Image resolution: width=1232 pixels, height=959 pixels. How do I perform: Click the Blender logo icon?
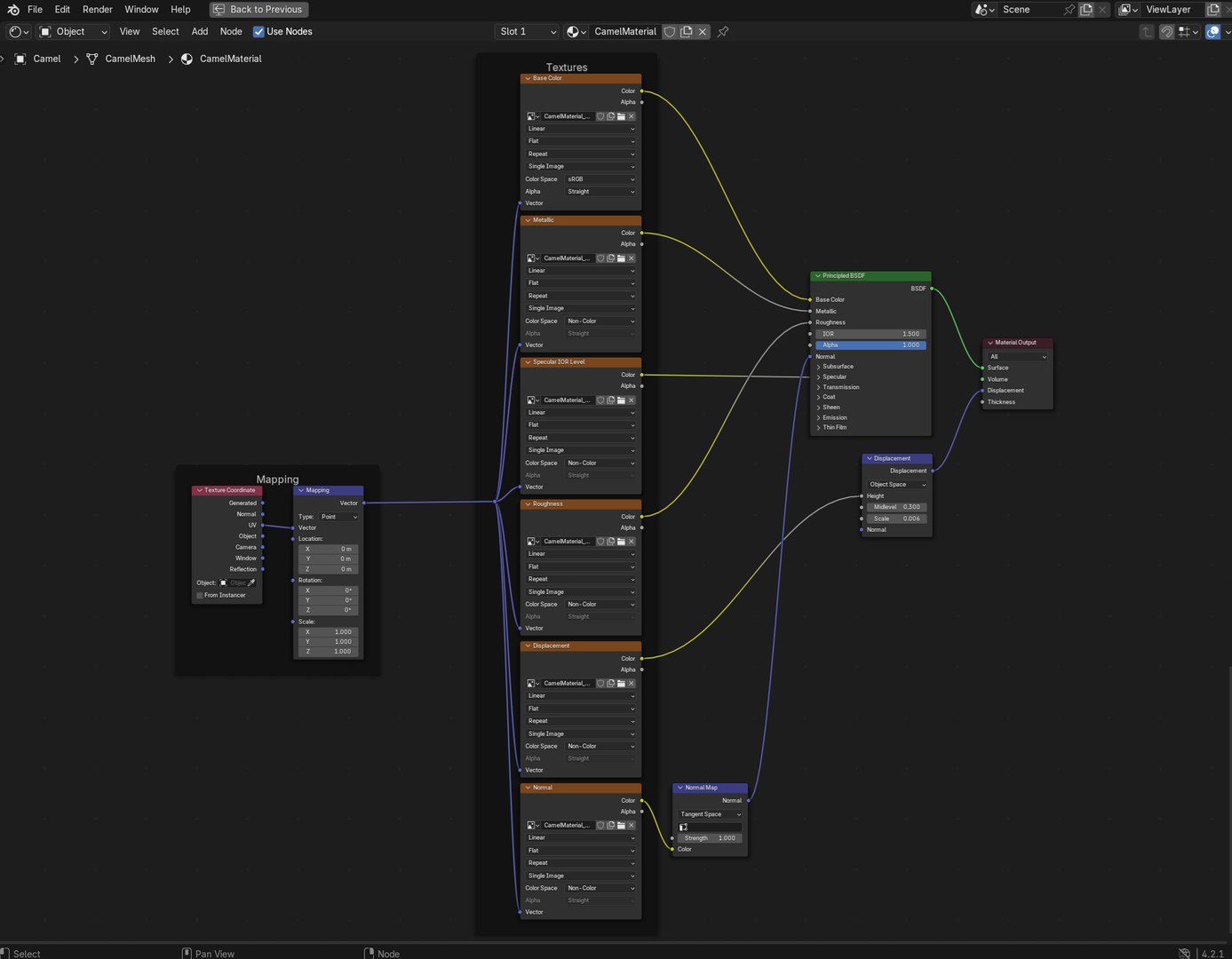click(x=12, y=9)
